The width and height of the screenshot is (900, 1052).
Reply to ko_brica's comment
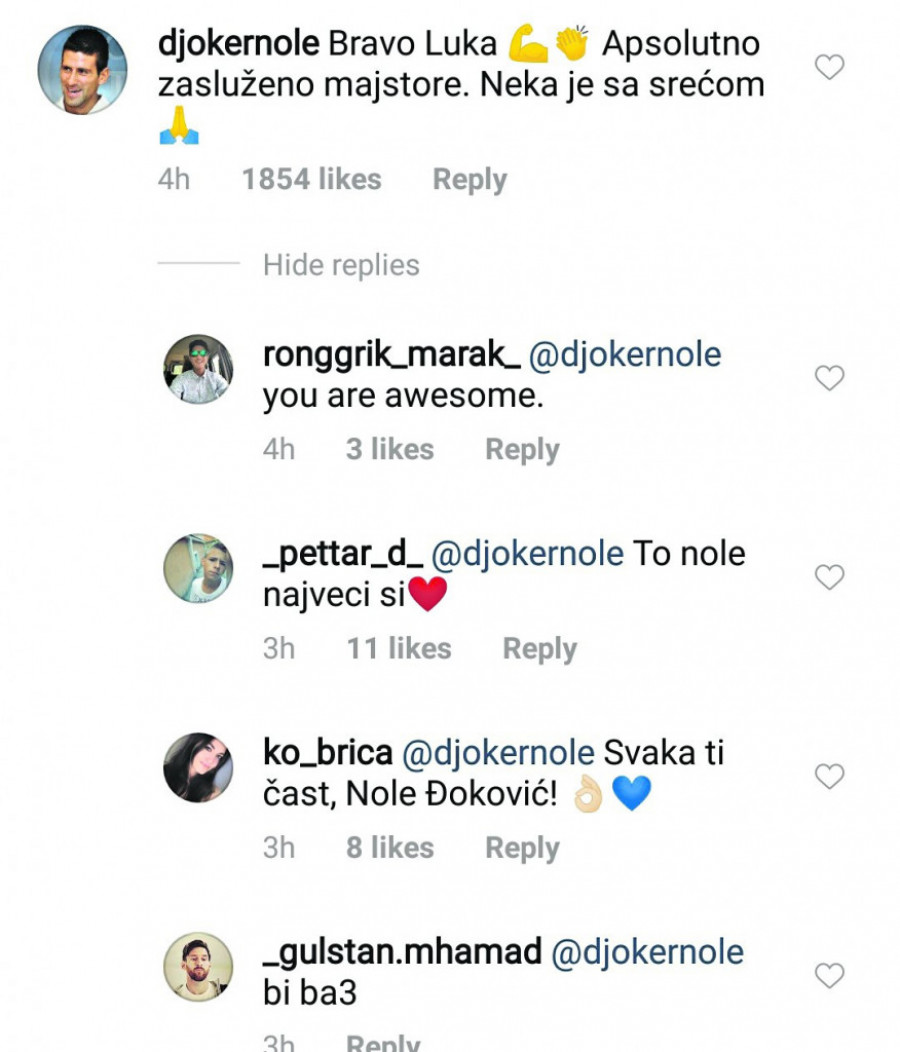(x=522, y=848)
